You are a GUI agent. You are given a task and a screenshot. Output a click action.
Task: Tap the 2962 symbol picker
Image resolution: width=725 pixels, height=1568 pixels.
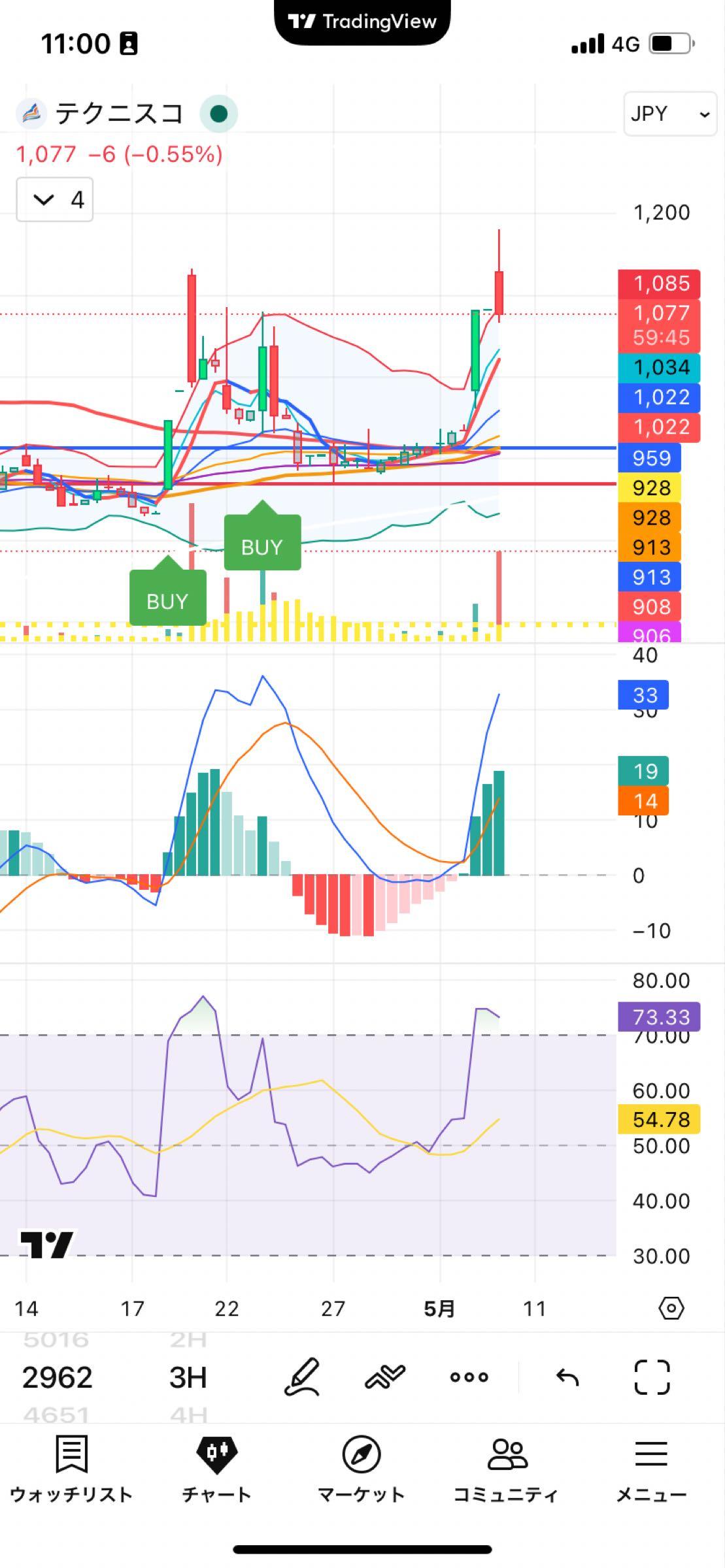tap(57, 1377)
